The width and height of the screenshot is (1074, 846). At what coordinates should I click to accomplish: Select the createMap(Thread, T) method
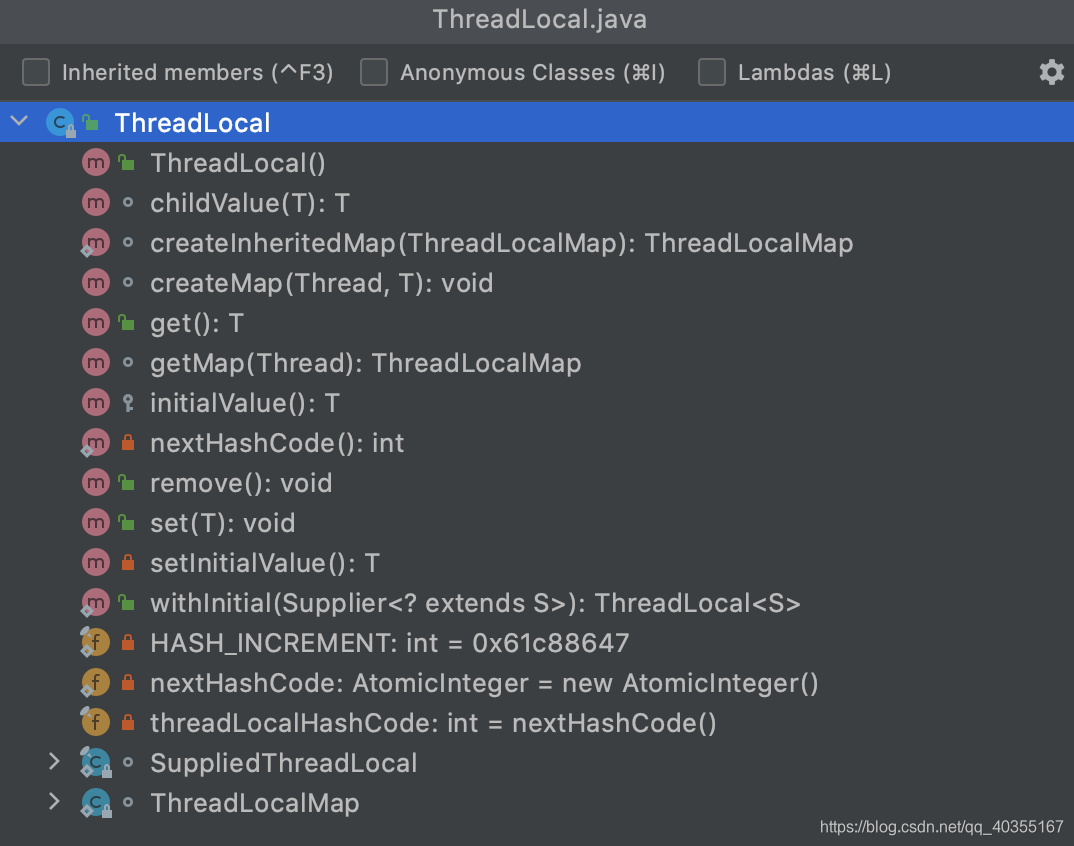click(x=321, y=283)
